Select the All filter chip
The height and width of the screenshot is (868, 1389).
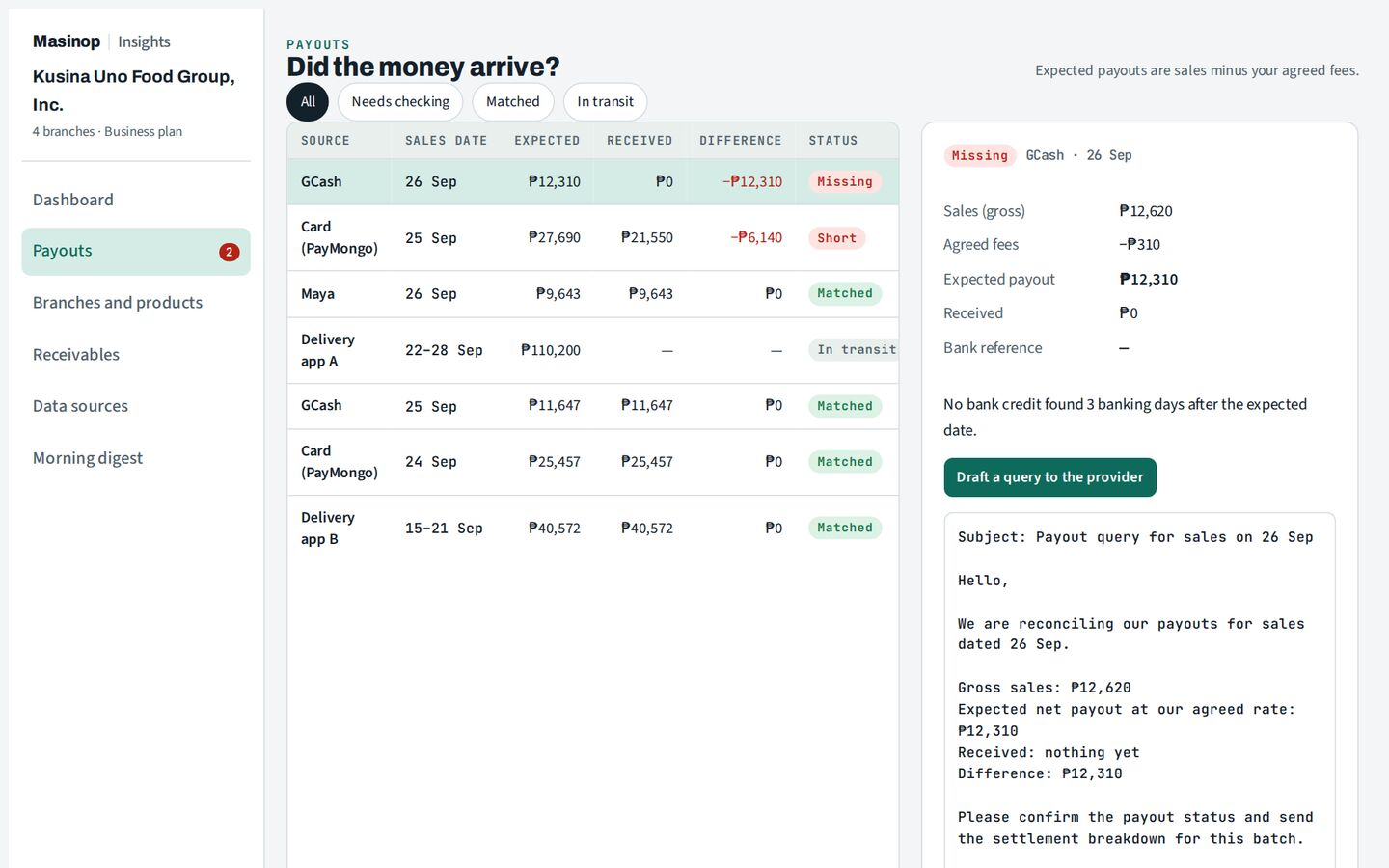click(308, 102)
